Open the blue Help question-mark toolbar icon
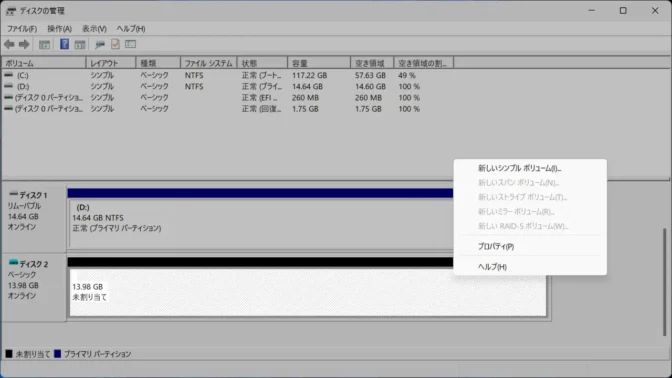The image size is (672, 378). [x=64, y=44]
